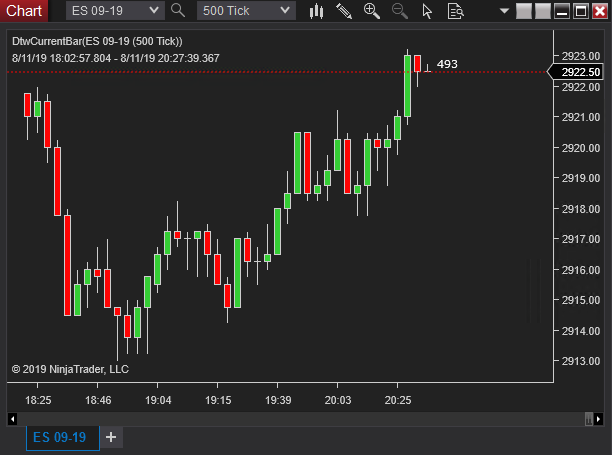Viewport: 612px width, 455px height.
Task: Open the 500 Tick interval dropdown
Action: (246, 11)
